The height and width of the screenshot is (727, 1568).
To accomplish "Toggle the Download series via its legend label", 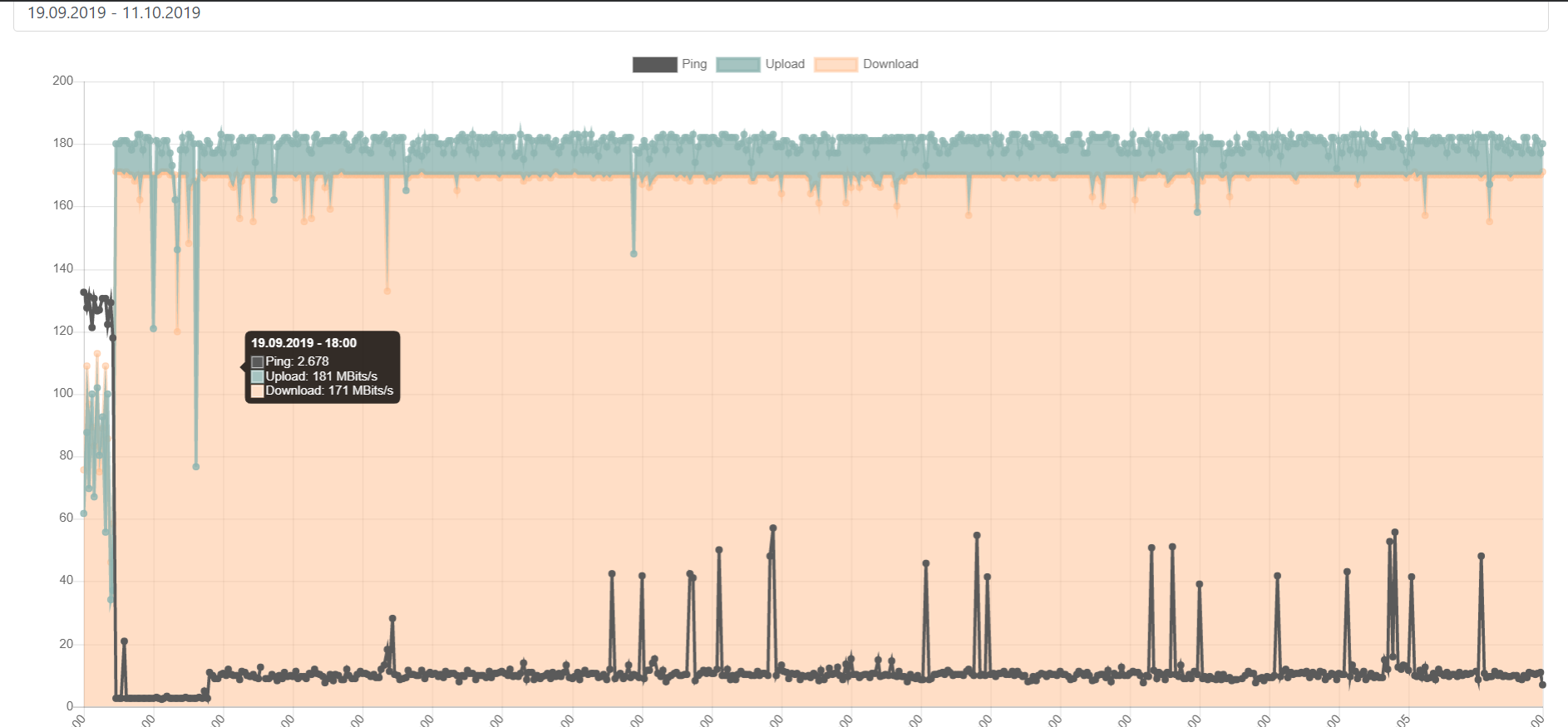I will pyautogui.click(x=890, y=64).
